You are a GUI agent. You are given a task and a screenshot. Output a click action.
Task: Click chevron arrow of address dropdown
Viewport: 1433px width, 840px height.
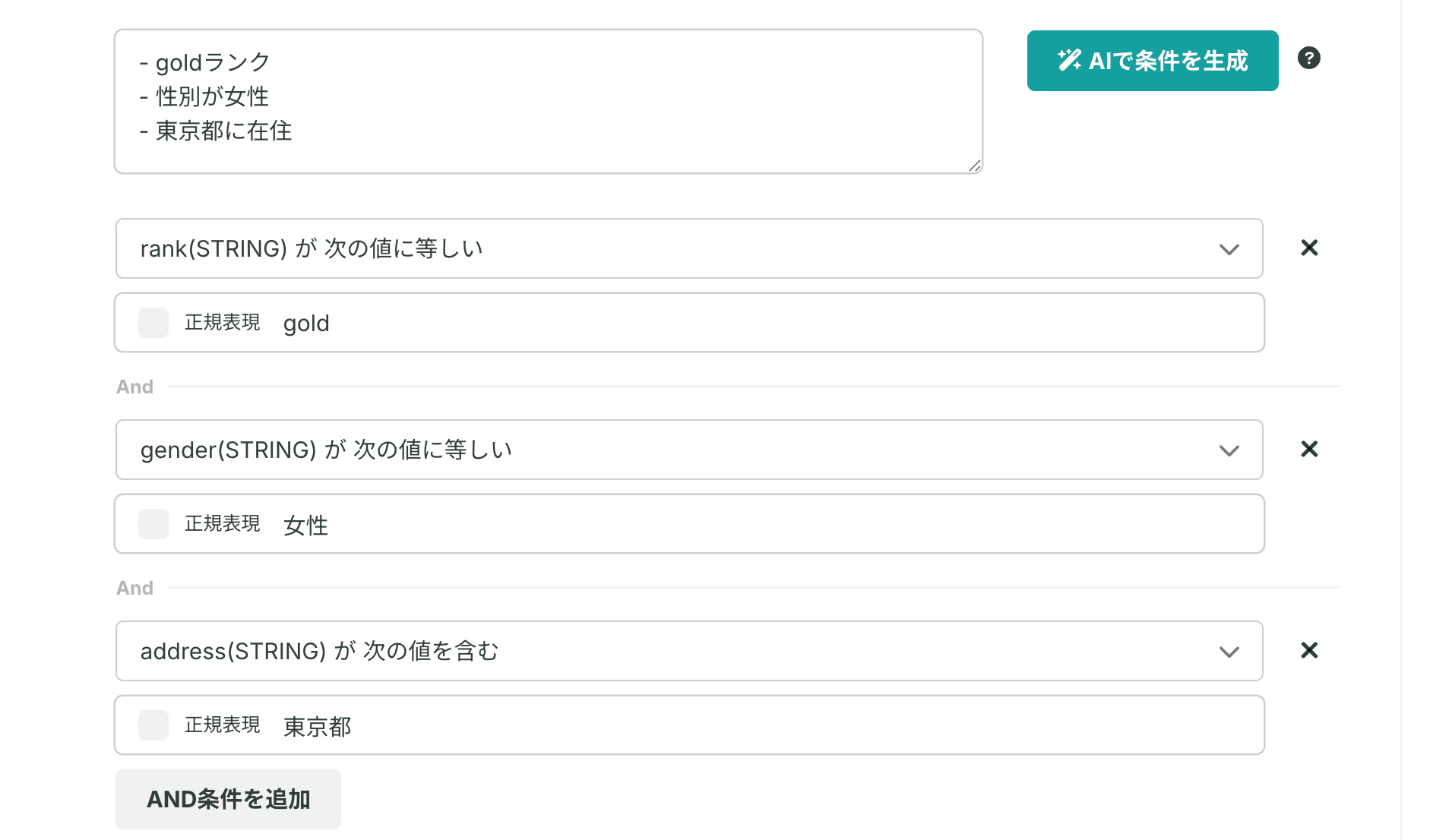click(x=1229, y=652)
